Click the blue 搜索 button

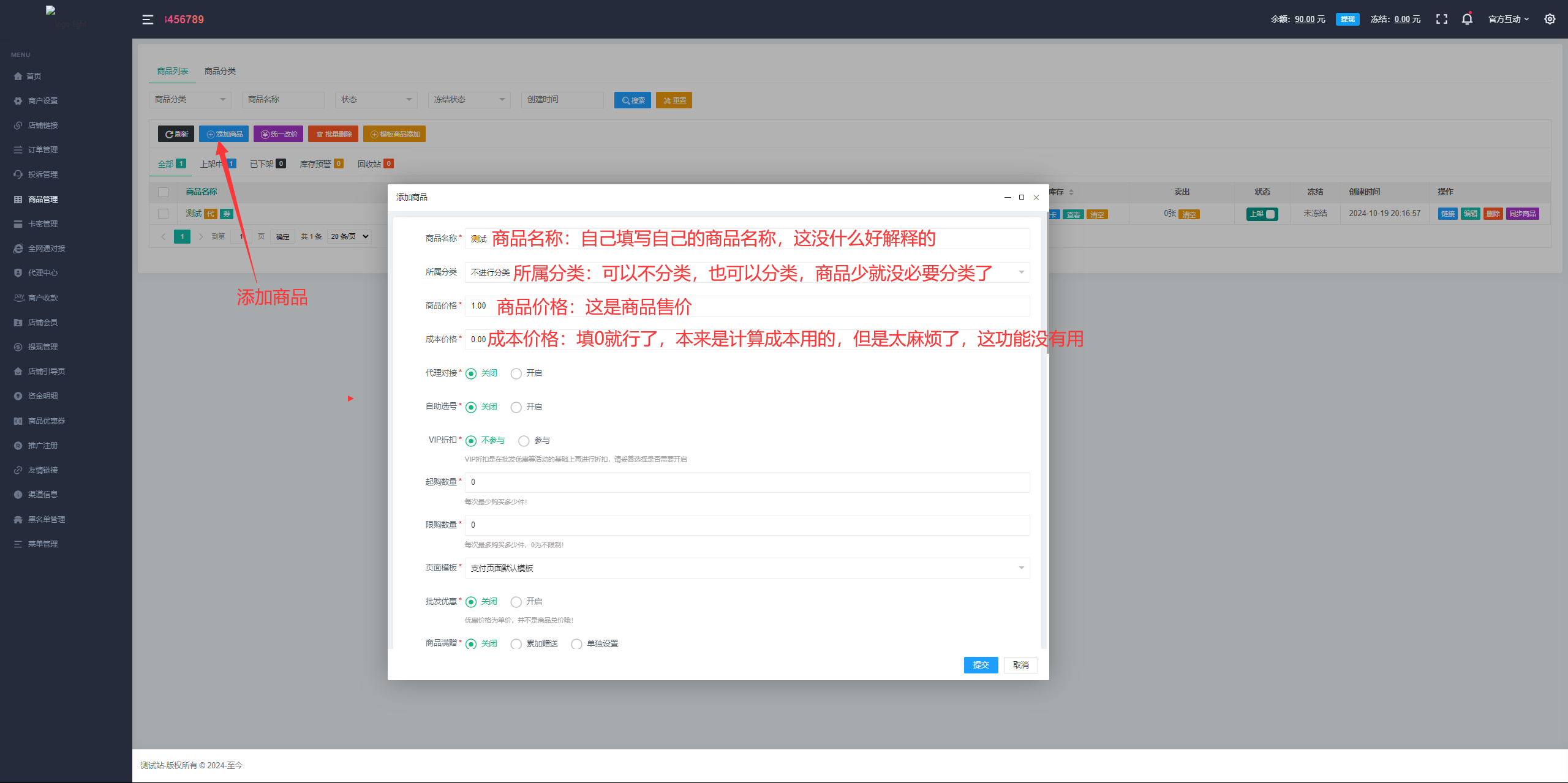coord(633,100)
